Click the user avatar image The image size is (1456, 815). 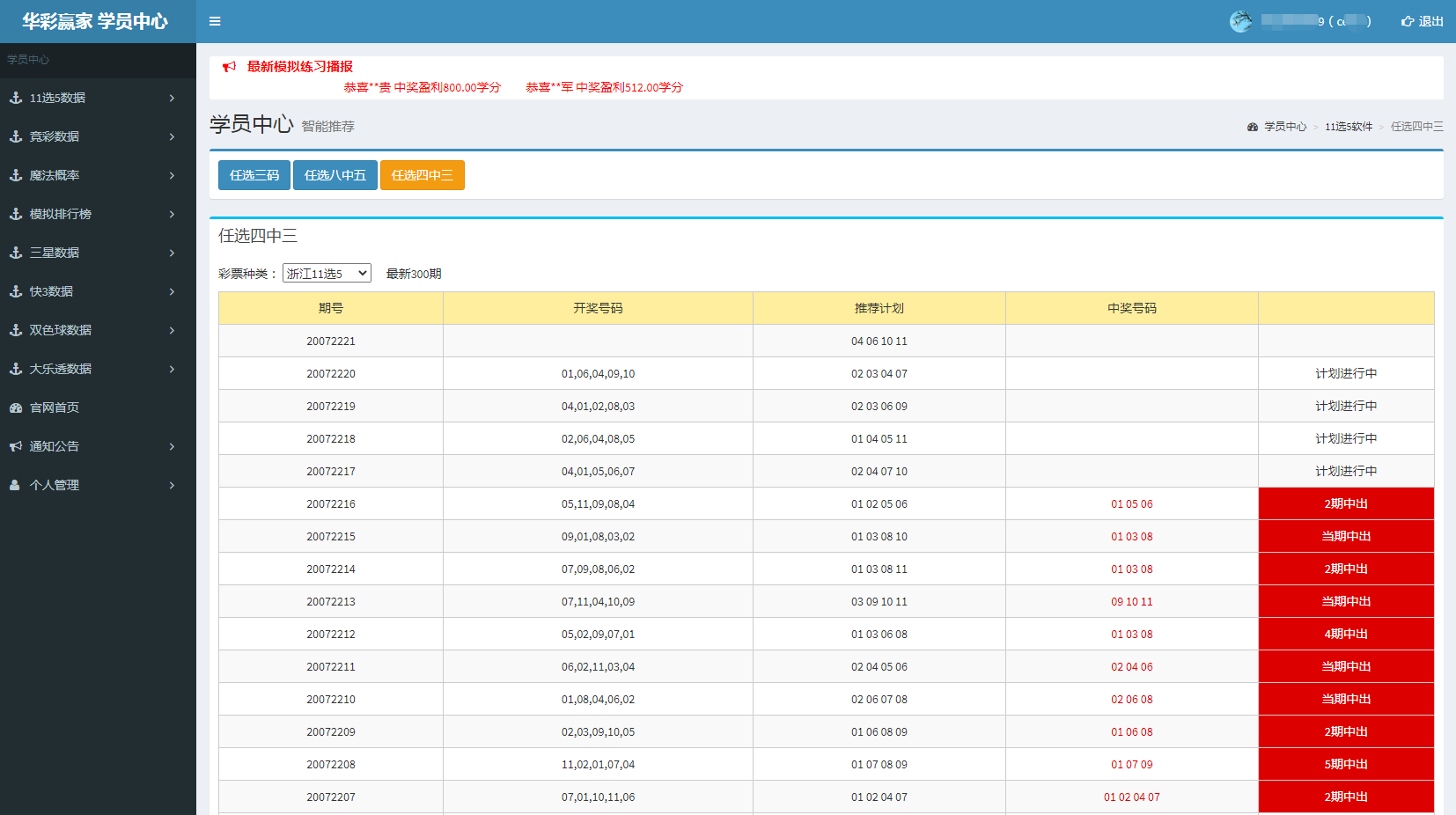click(1241, 21)
